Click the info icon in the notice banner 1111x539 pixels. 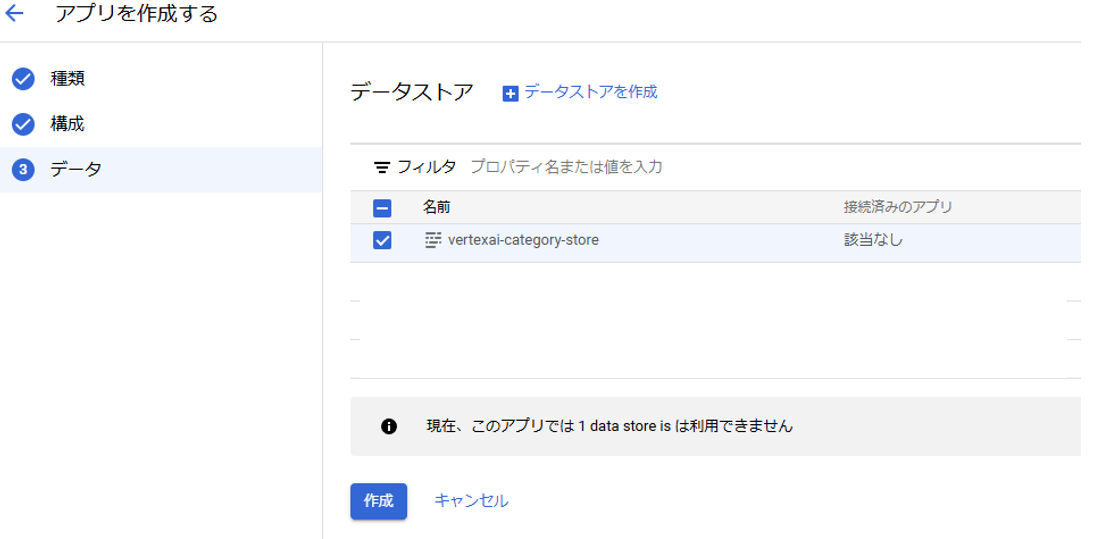[388, 426]
